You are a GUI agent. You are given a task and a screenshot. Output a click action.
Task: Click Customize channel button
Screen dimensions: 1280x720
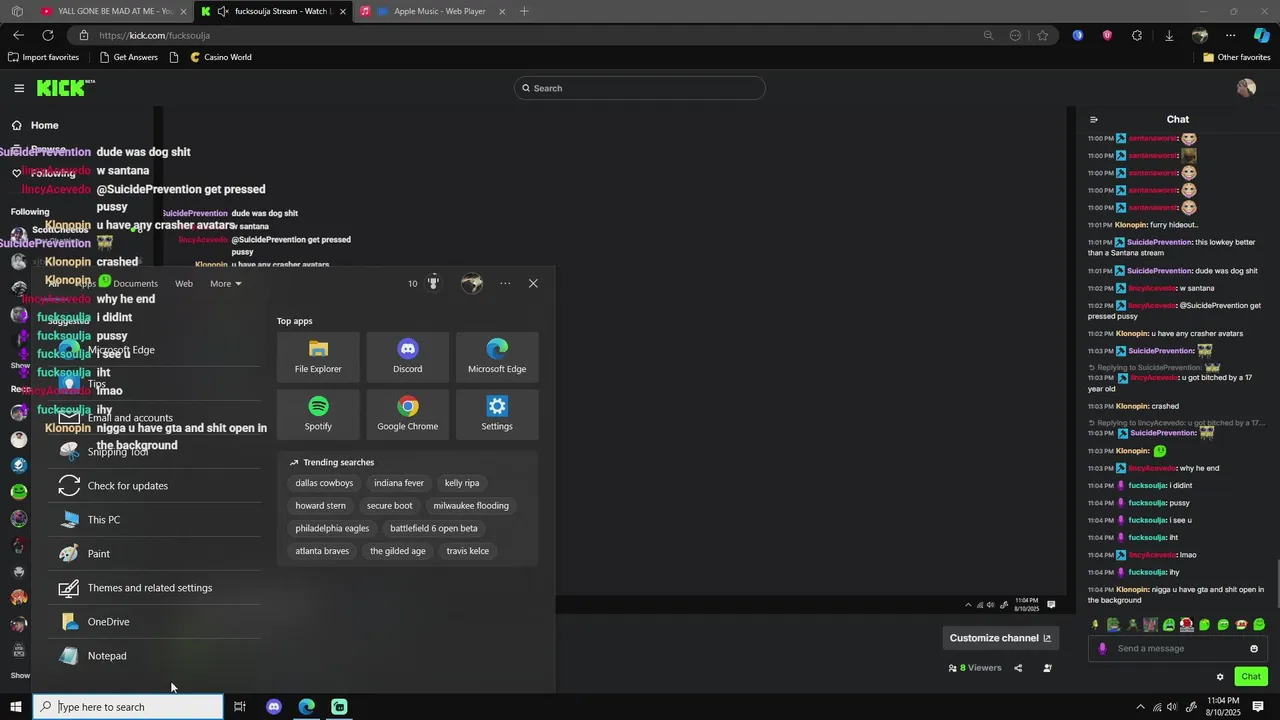pyautogui.click(x=1000, y=638)
